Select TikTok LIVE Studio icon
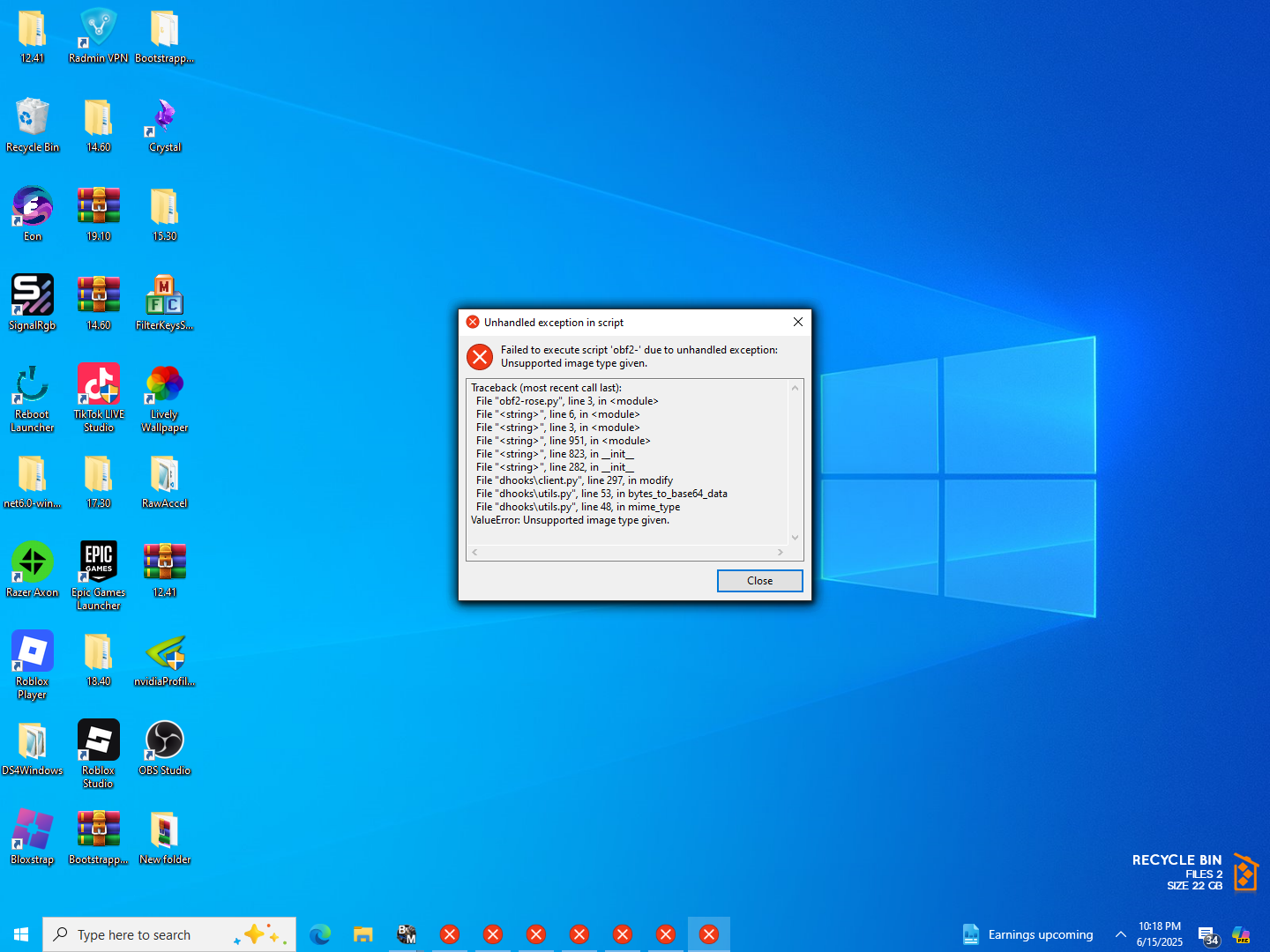Viewport: 1270px width, 952px height. tap(98, 385)
